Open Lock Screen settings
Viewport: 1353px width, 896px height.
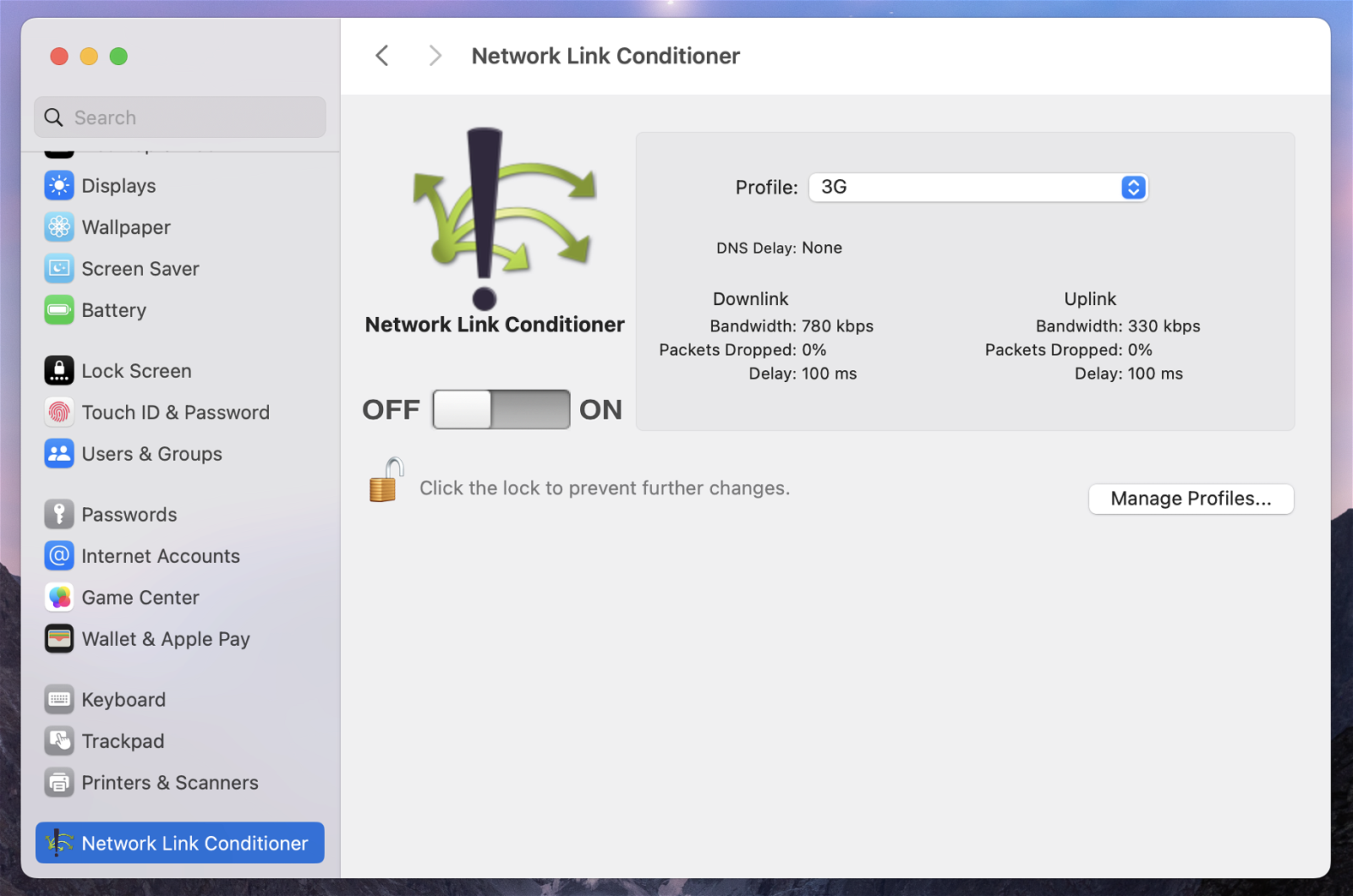(136, 371)
